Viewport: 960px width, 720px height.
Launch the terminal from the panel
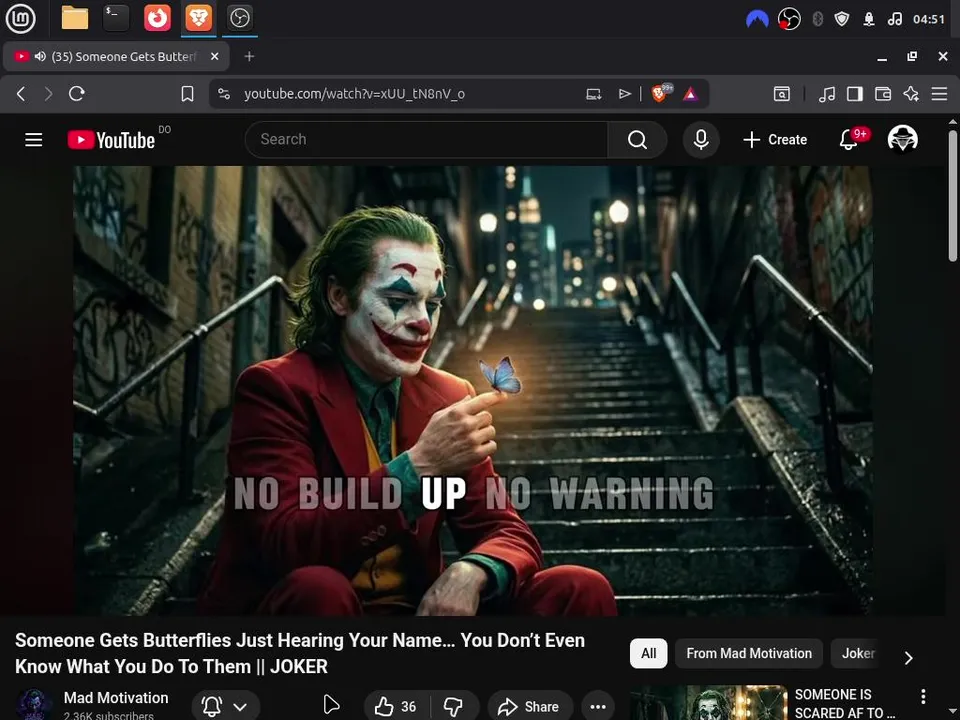point(116,18)
